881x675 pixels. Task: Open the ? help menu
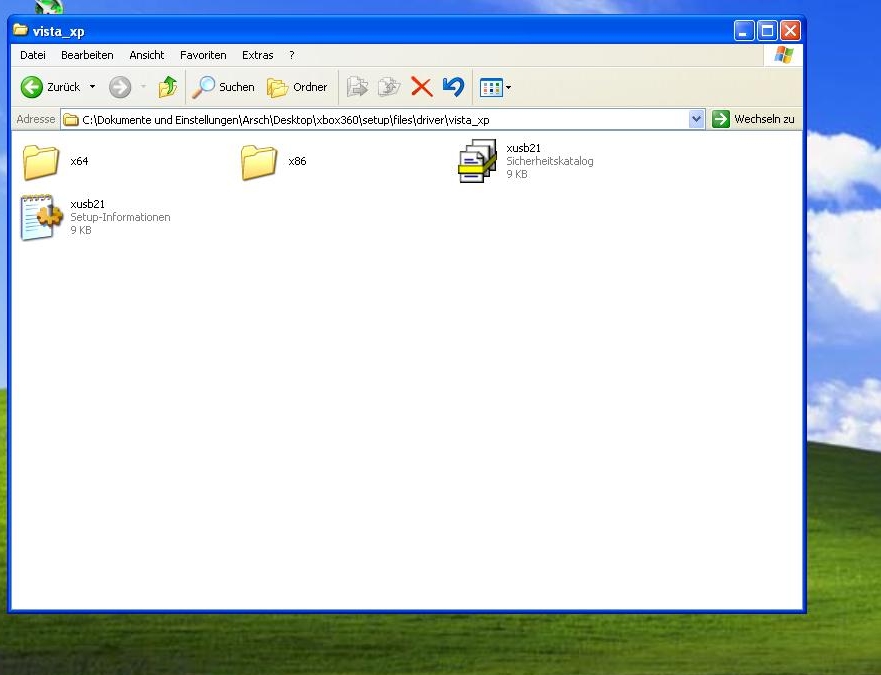292,55
